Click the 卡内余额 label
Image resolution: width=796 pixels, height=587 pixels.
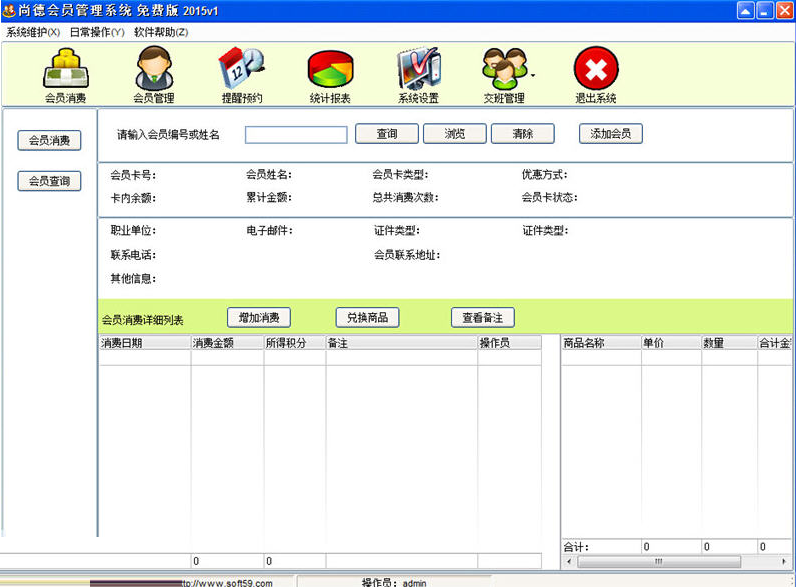(134, 198)
